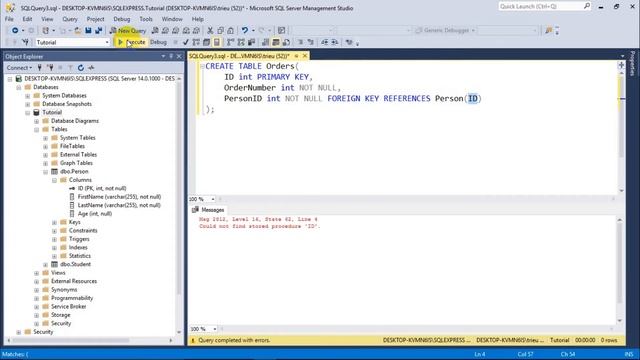This screenshot has width=640, height=360.
Task: Collapse the Tables folder node
Action: pos(37,129)
